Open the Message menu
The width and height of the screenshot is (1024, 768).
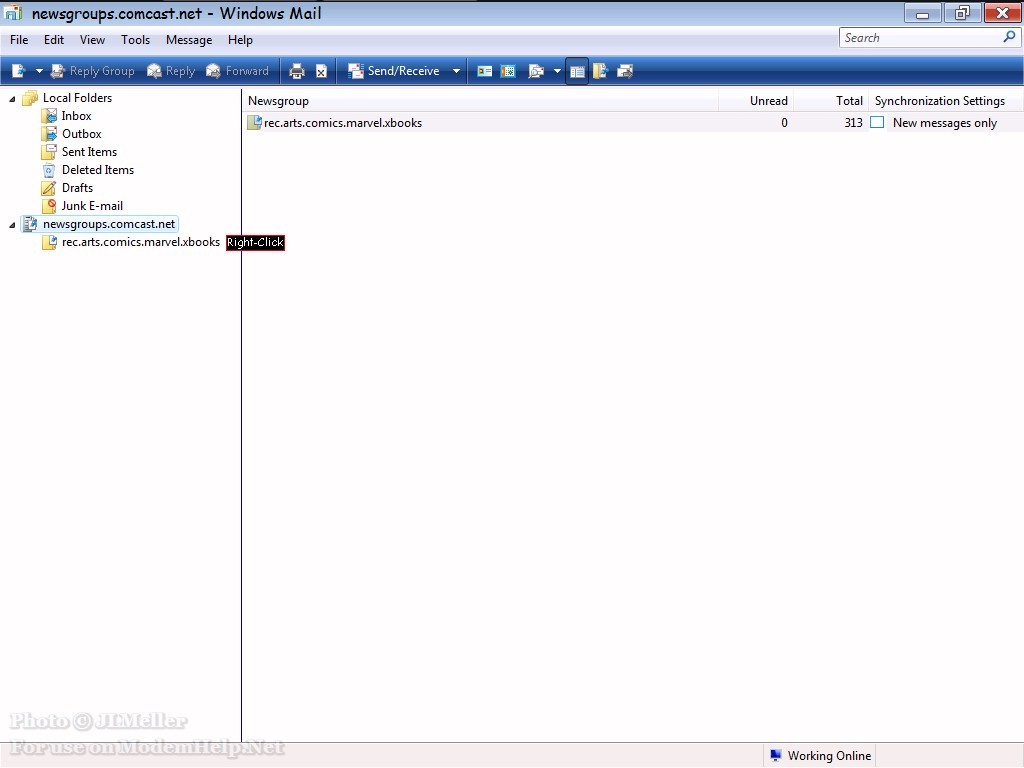189,40
